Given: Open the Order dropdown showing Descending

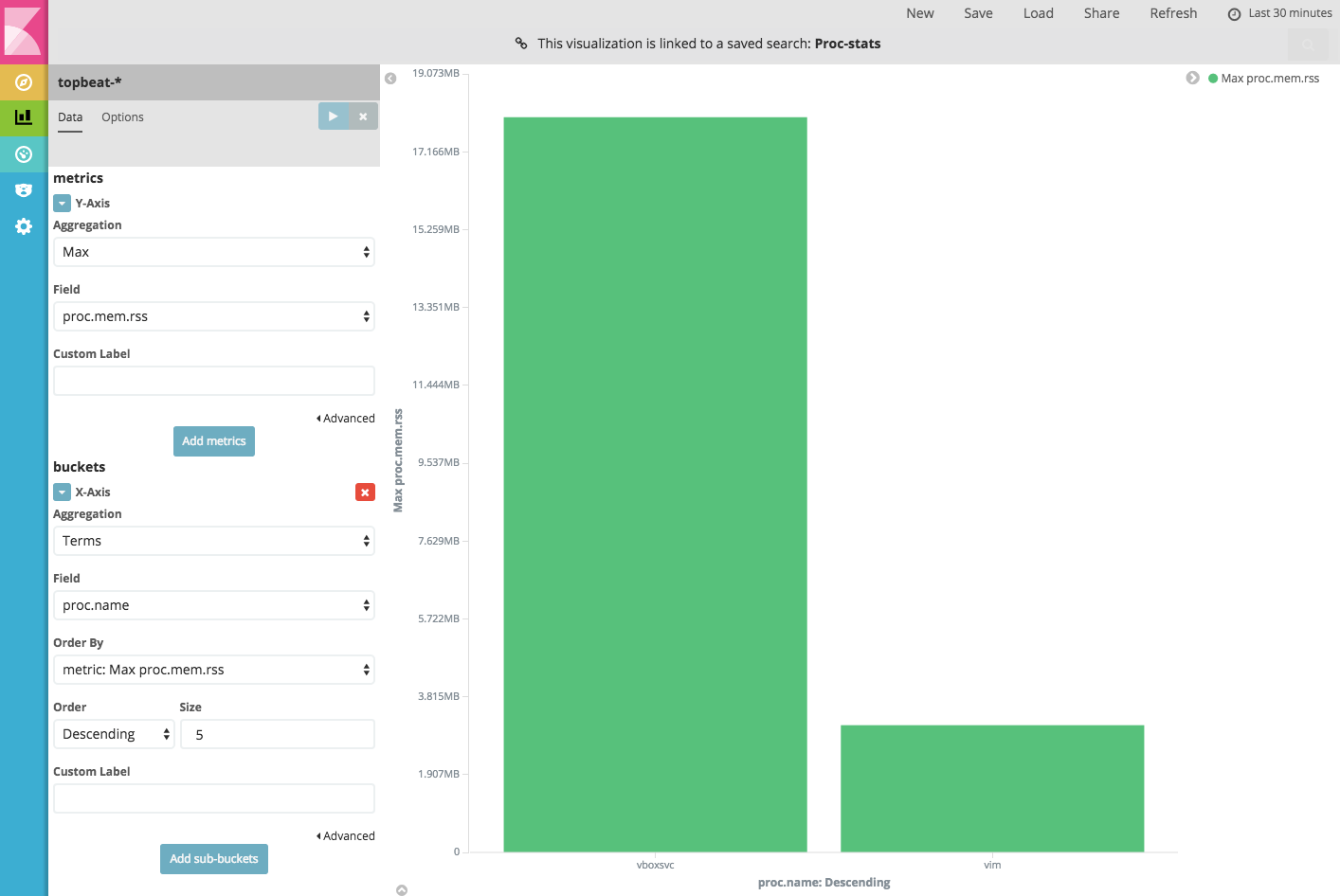Looking at the screenshot, I should pos(114,734).
